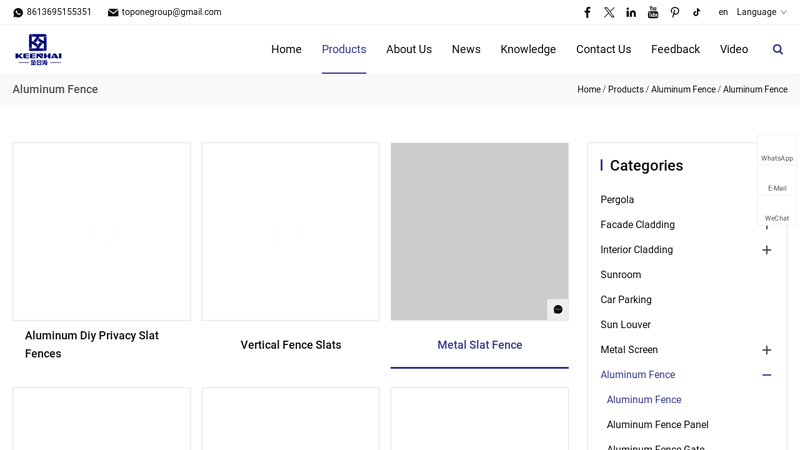
Task: Open the Feedback menu item
Action: (x=676, y=49)
